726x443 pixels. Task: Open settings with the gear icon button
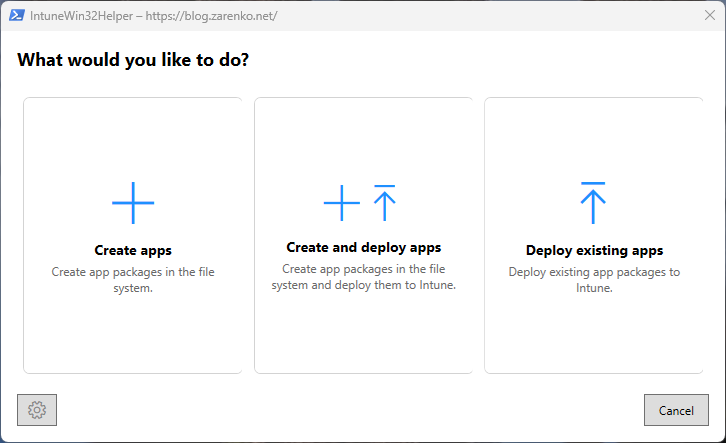pyautogui.click(x=37, y=410)
